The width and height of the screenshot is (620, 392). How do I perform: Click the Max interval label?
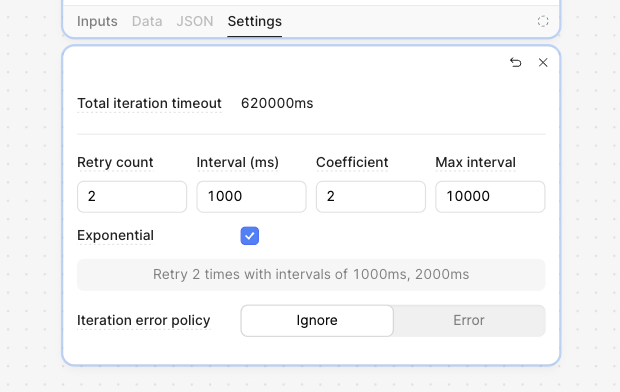click(x=476, y=162)
